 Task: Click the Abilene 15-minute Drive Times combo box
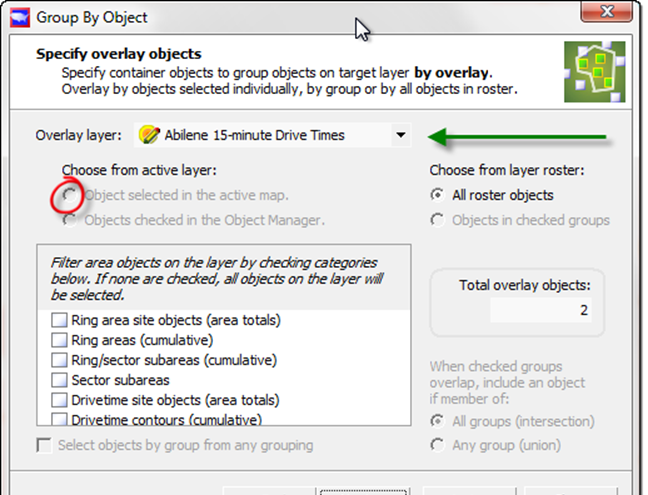click(x=270, y=135)
